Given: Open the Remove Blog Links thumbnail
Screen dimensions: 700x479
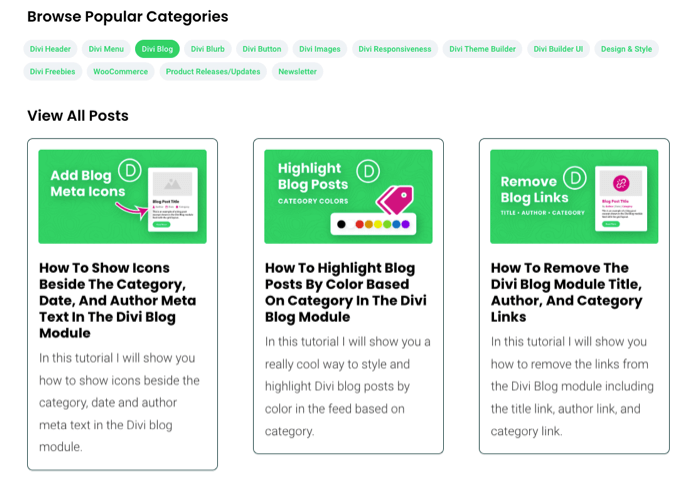Looking at the screenshot, I should point(574,196).
